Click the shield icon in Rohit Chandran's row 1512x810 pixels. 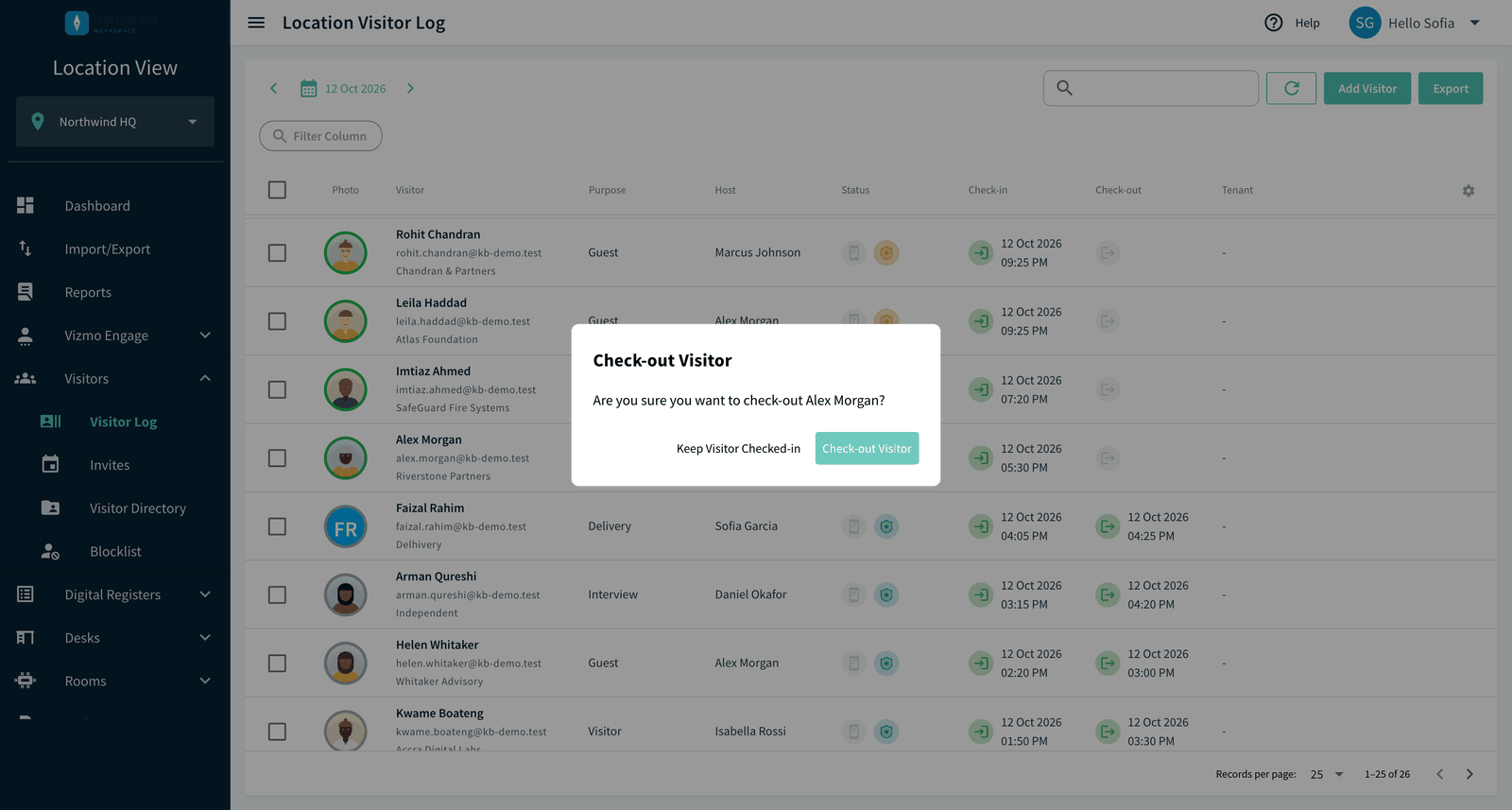pyautogui.click(x=886, y=253)
